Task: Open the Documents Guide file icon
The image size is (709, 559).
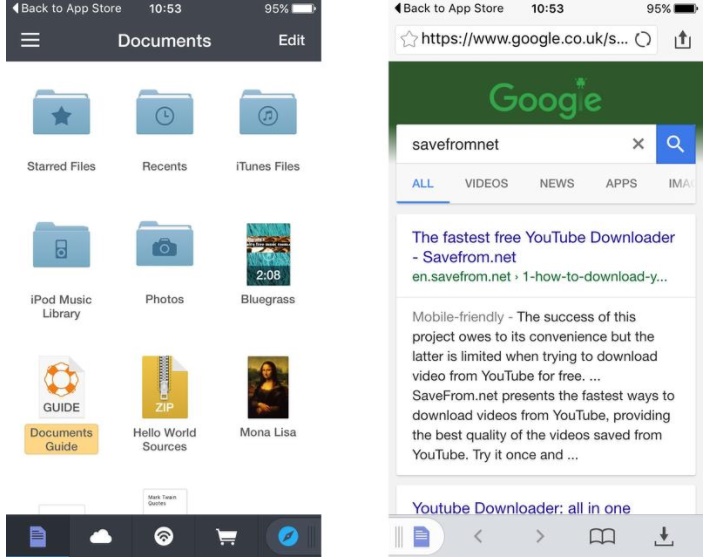Action: pyautogui.click(x=61, y=387)
